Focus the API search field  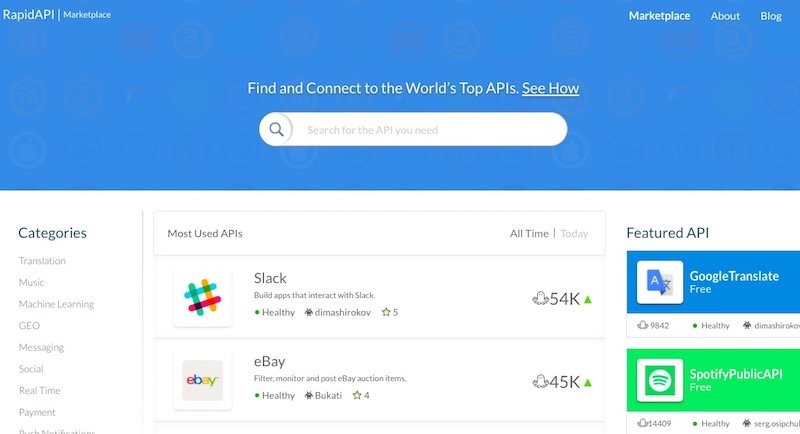click(x=425, y=130)
